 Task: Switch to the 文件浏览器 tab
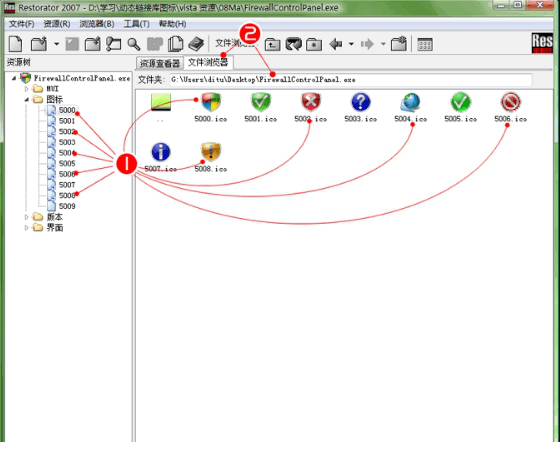[x=208, y=63]
